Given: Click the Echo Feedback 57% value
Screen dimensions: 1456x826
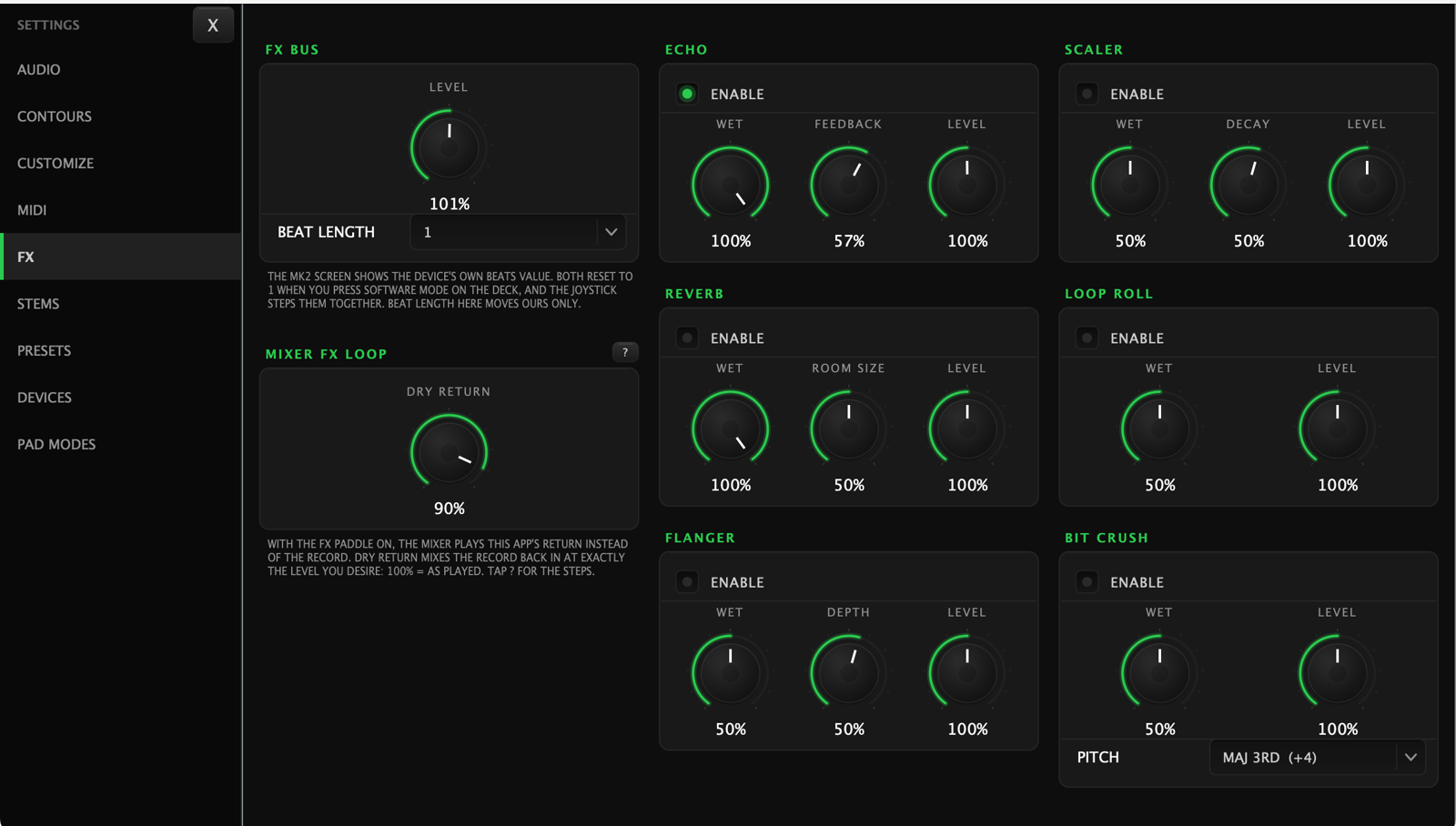Looking at the screenshot, I should [x=849, y=241].
